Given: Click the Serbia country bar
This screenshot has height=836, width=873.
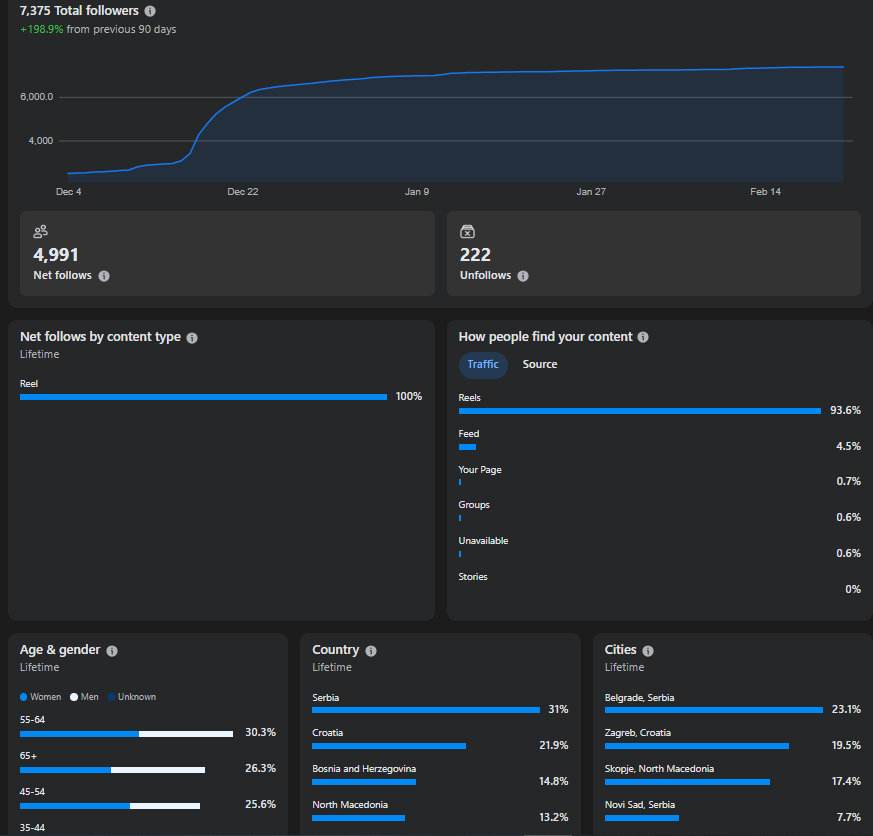Looking at the screenshot, I should (425, 710).
